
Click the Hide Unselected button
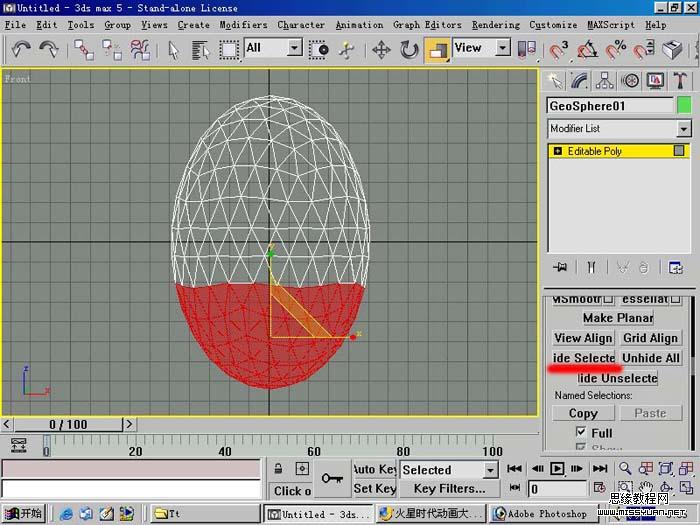click(x=618, y=378)
